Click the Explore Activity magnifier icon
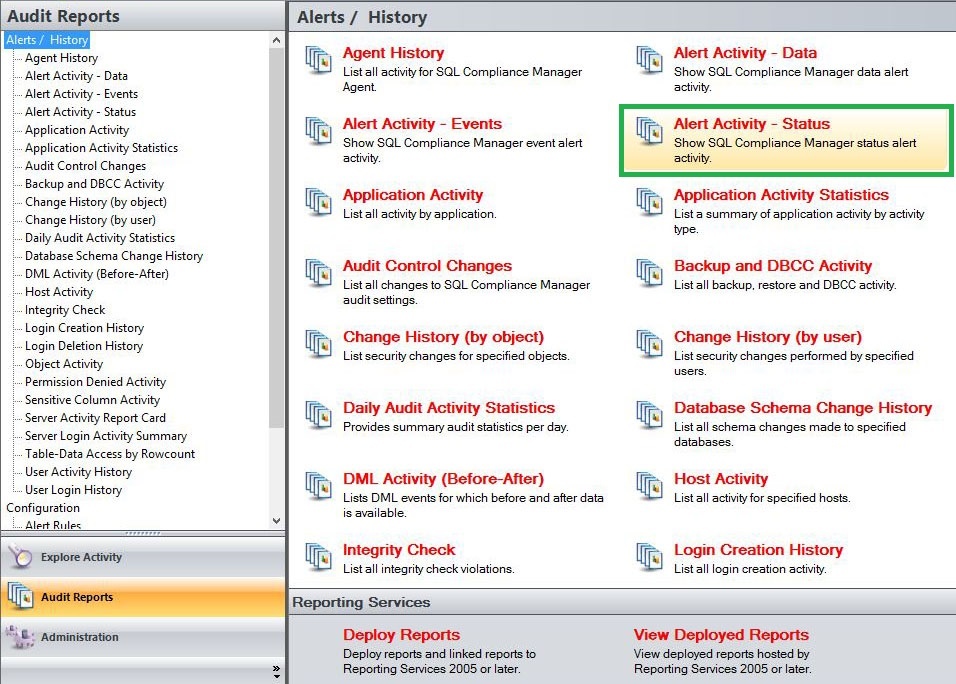 pos(21,557)
